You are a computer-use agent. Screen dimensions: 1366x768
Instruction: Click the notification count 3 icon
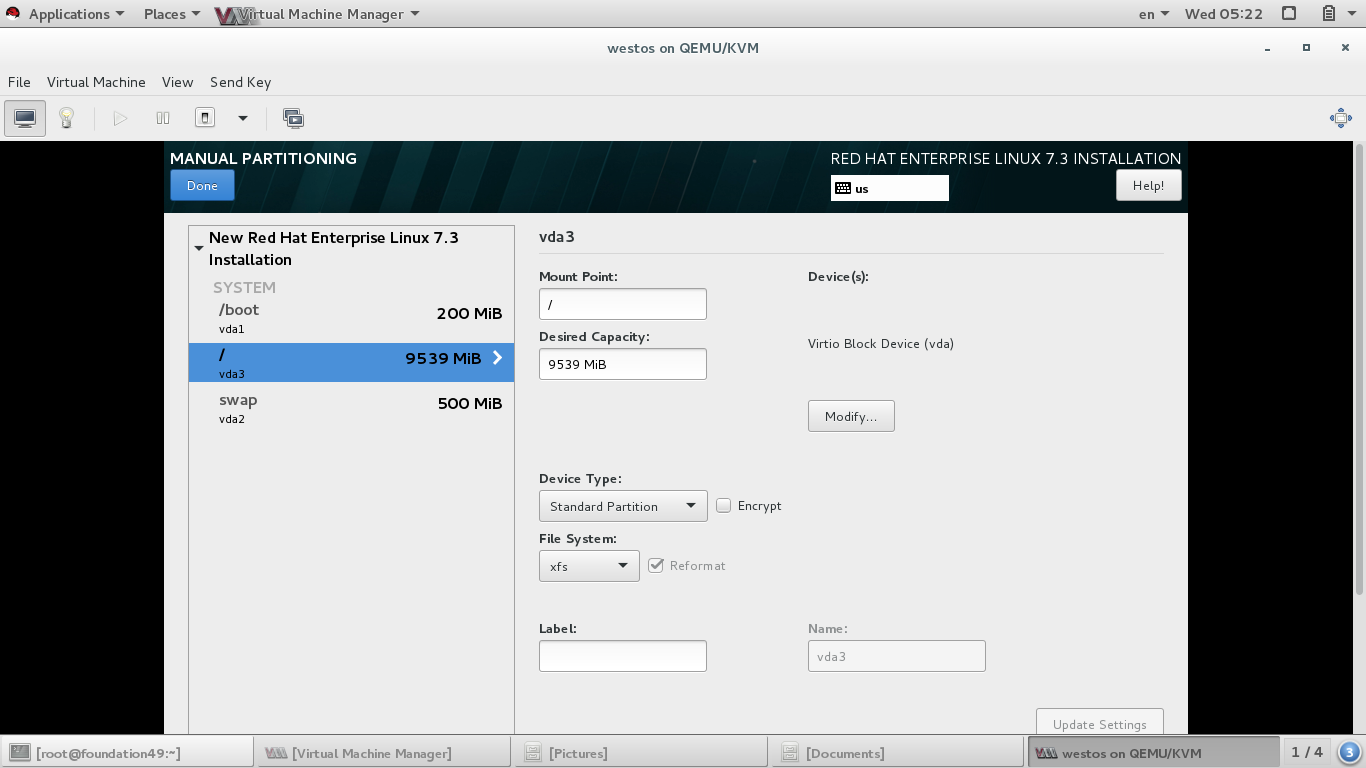(x=1349, y=752)
